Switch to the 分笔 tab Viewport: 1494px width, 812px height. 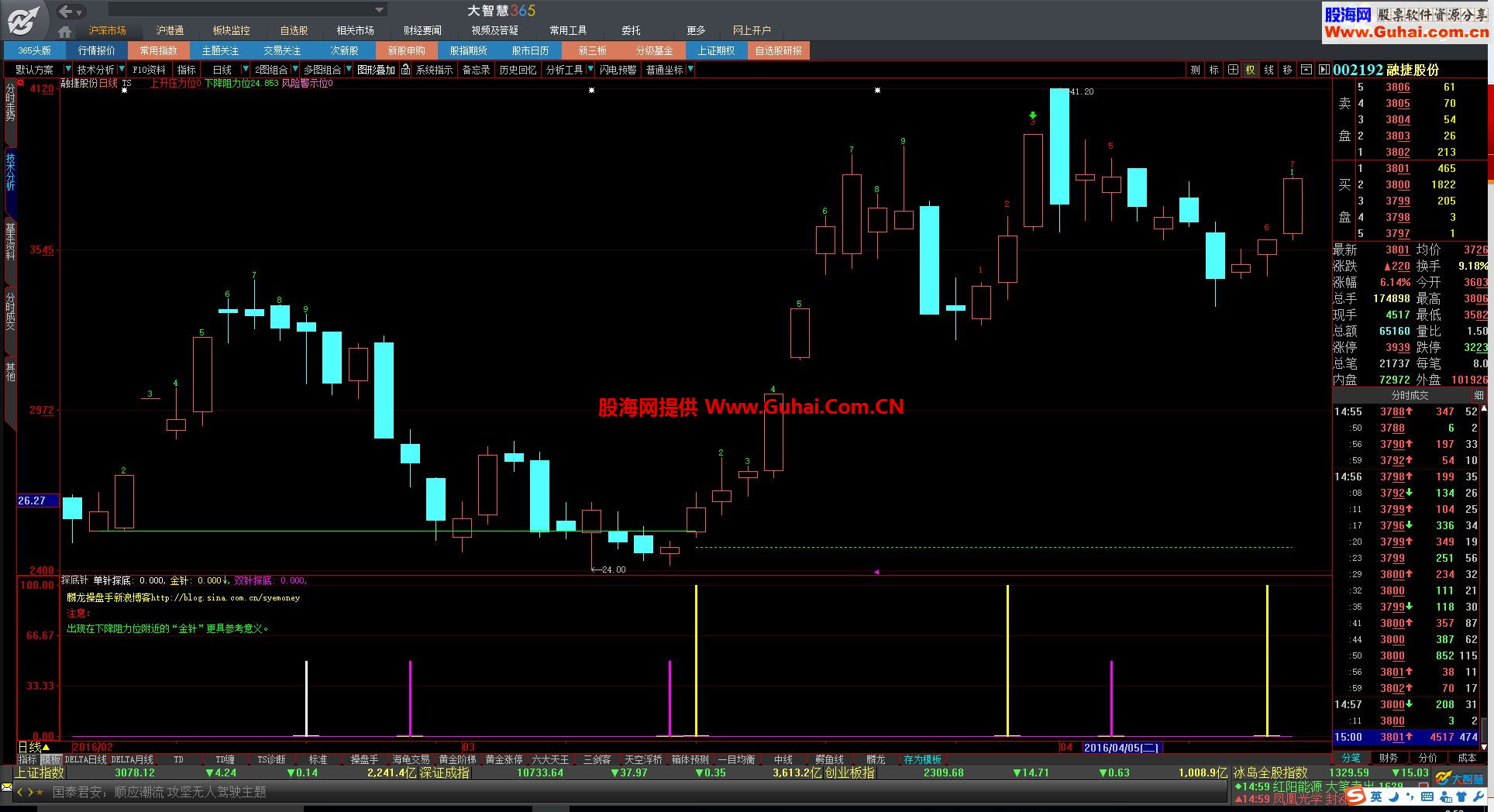coord(1351,758)
